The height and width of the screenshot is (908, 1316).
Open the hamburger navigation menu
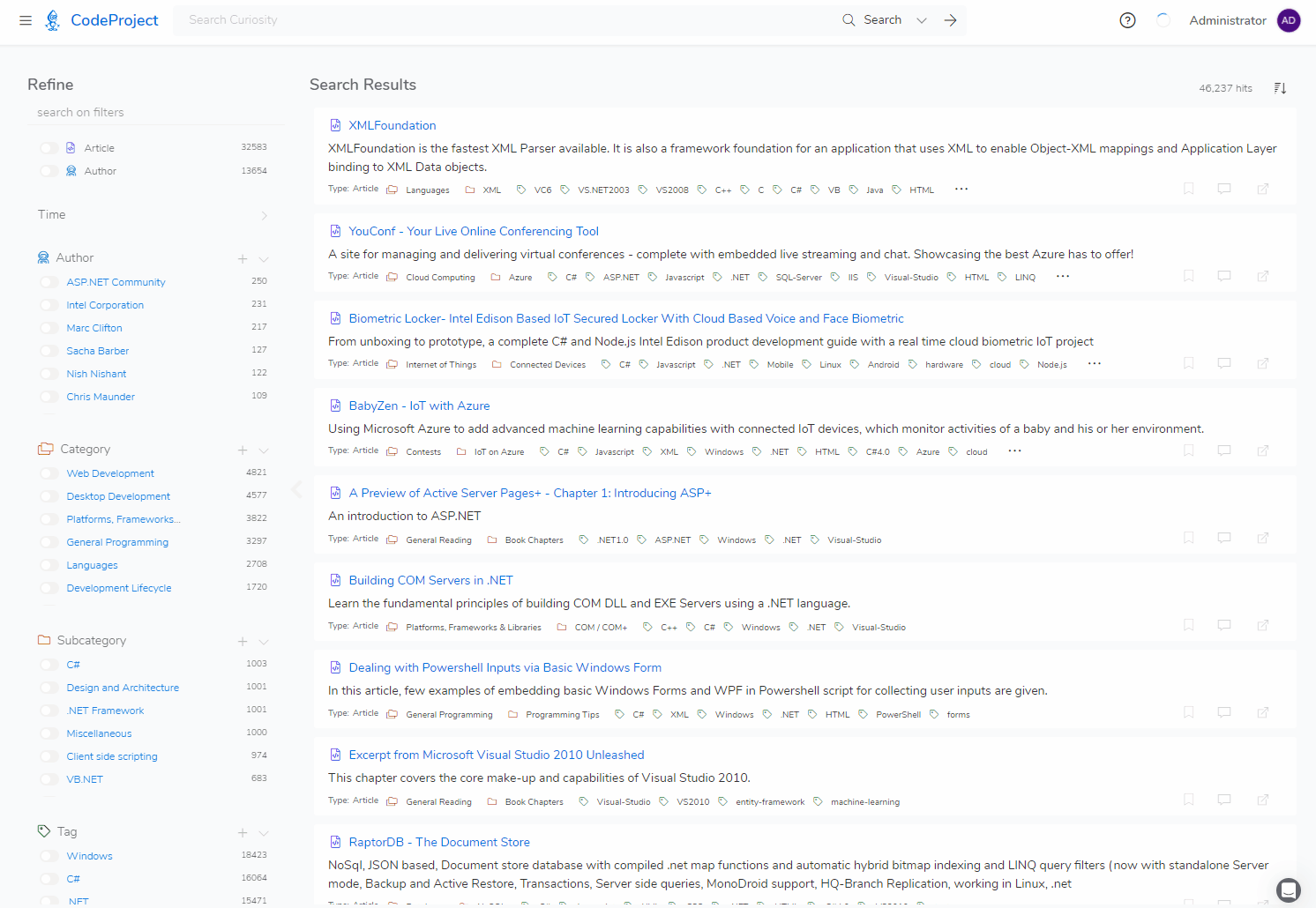[x=26, y=20]
